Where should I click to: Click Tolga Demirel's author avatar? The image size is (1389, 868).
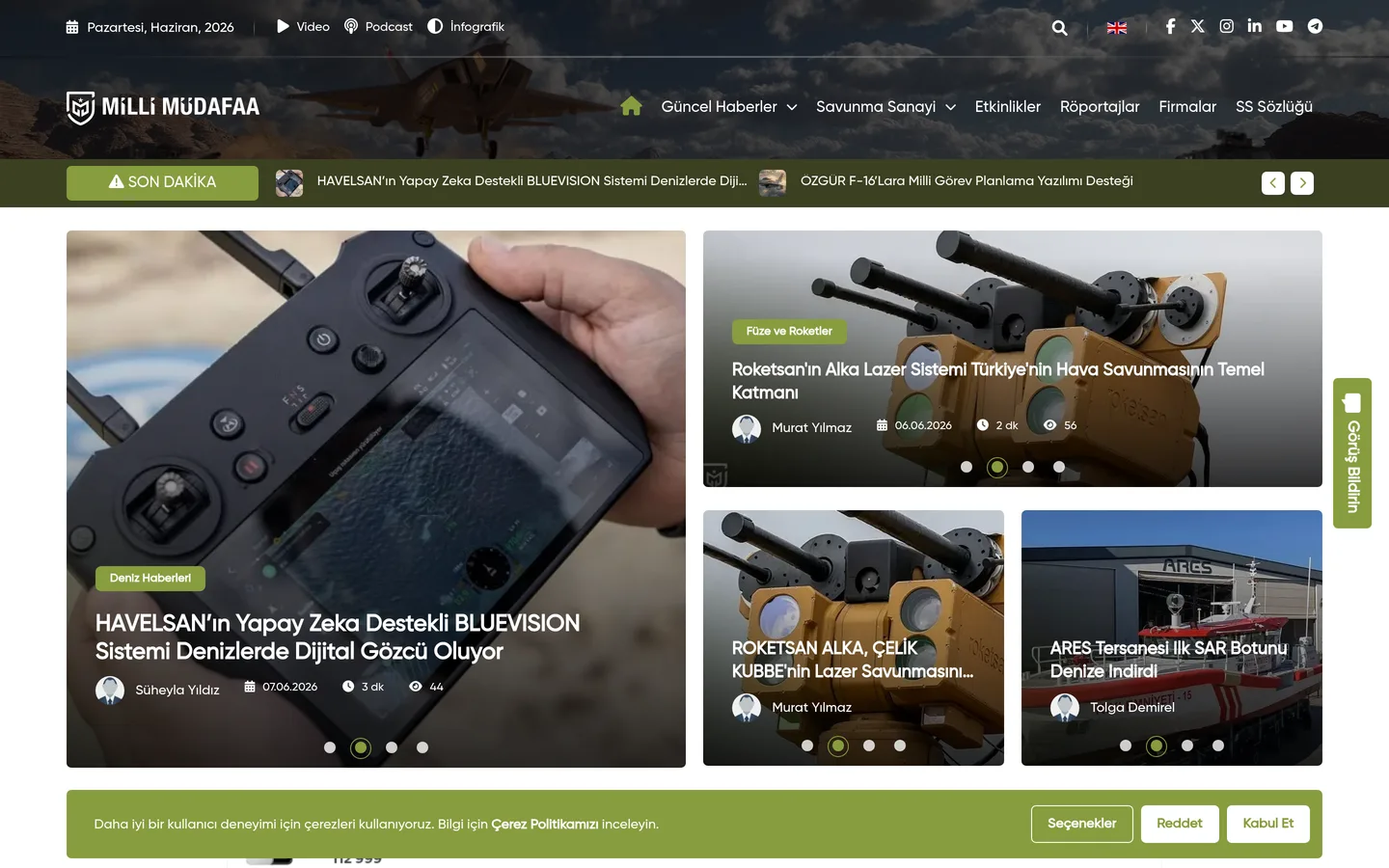pos(1065,708)
